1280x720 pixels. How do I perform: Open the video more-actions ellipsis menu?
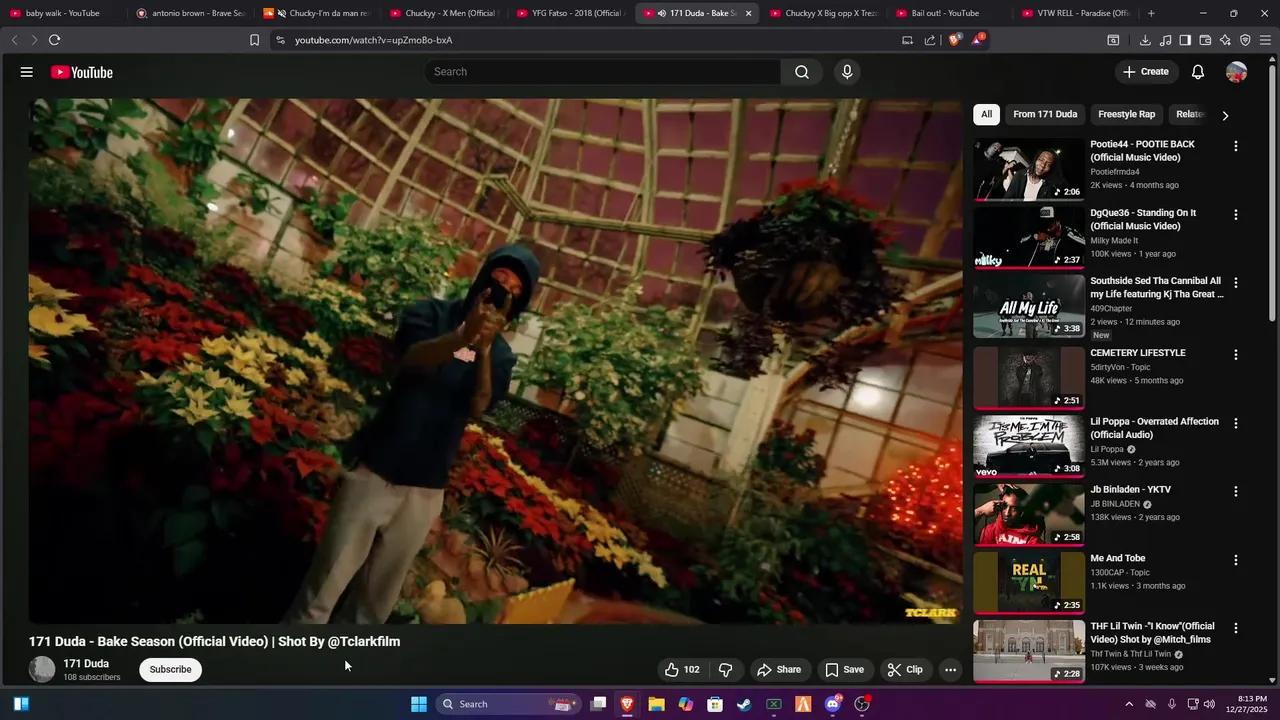click(949, 669)
